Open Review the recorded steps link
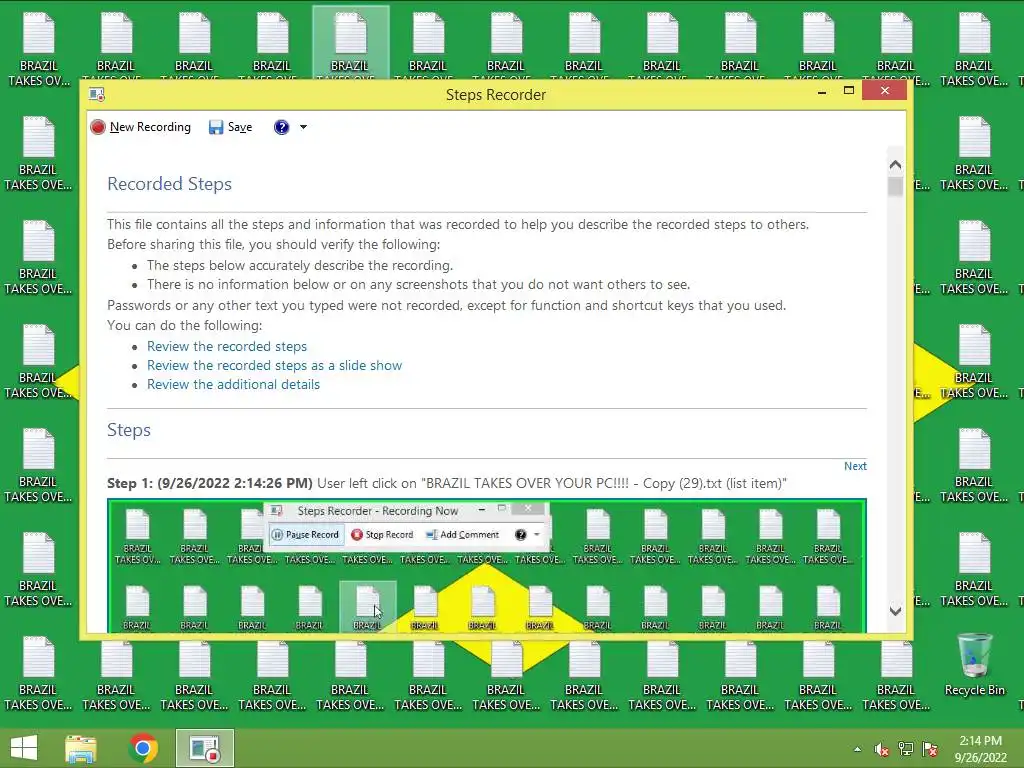Viewport: 1024px width, 768px height. (x=227, y=346)
